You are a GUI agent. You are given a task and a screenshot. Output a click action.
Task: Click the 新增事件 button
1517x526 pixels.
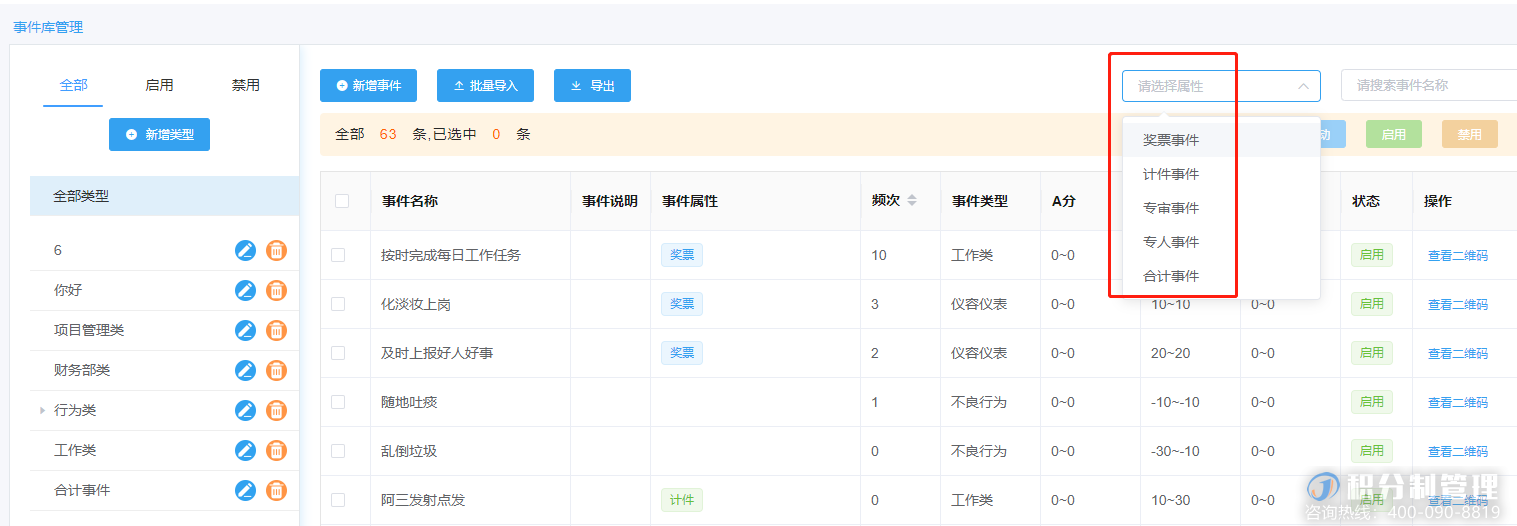click(368, 86)
